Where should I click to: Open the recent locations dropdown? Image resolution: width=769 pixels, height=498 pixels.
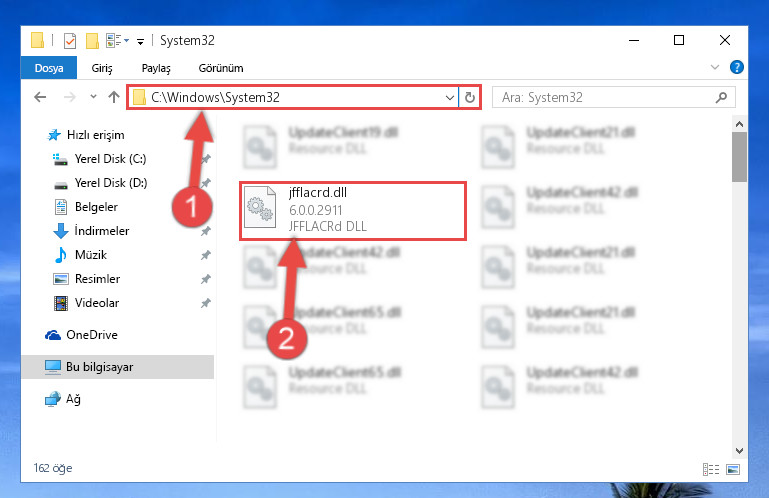pos(93,97)
